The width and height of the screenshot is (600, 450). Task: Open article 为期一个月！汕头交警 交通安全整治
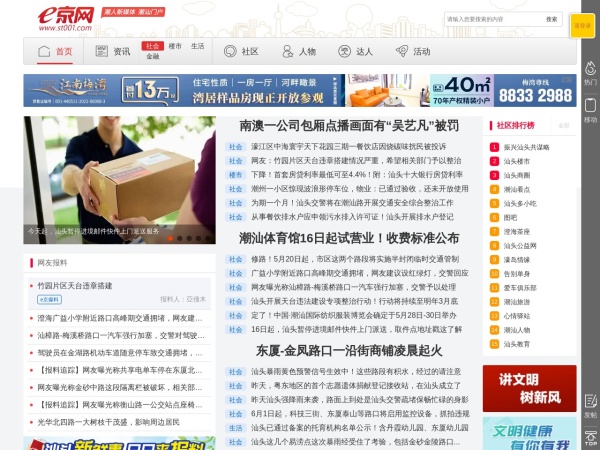352,203
